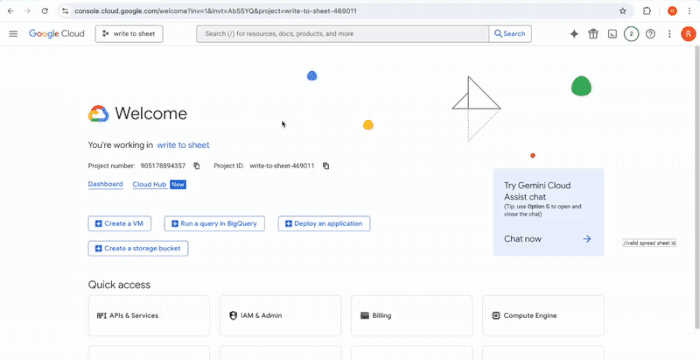Reload the current page
The width and height of the screenshot is (700, 360).
tap(45, 11)
